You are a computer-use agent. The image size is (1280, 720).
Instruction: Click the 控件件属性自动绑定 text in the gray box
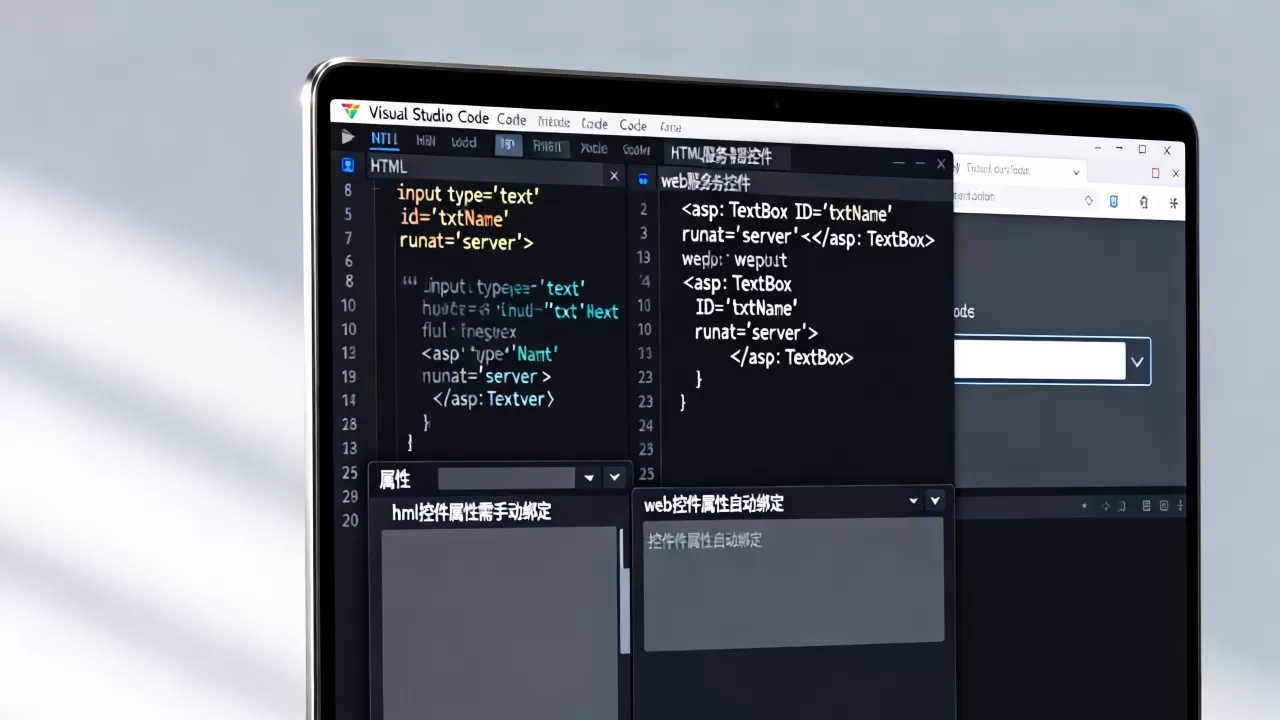[x=704, y=540]
